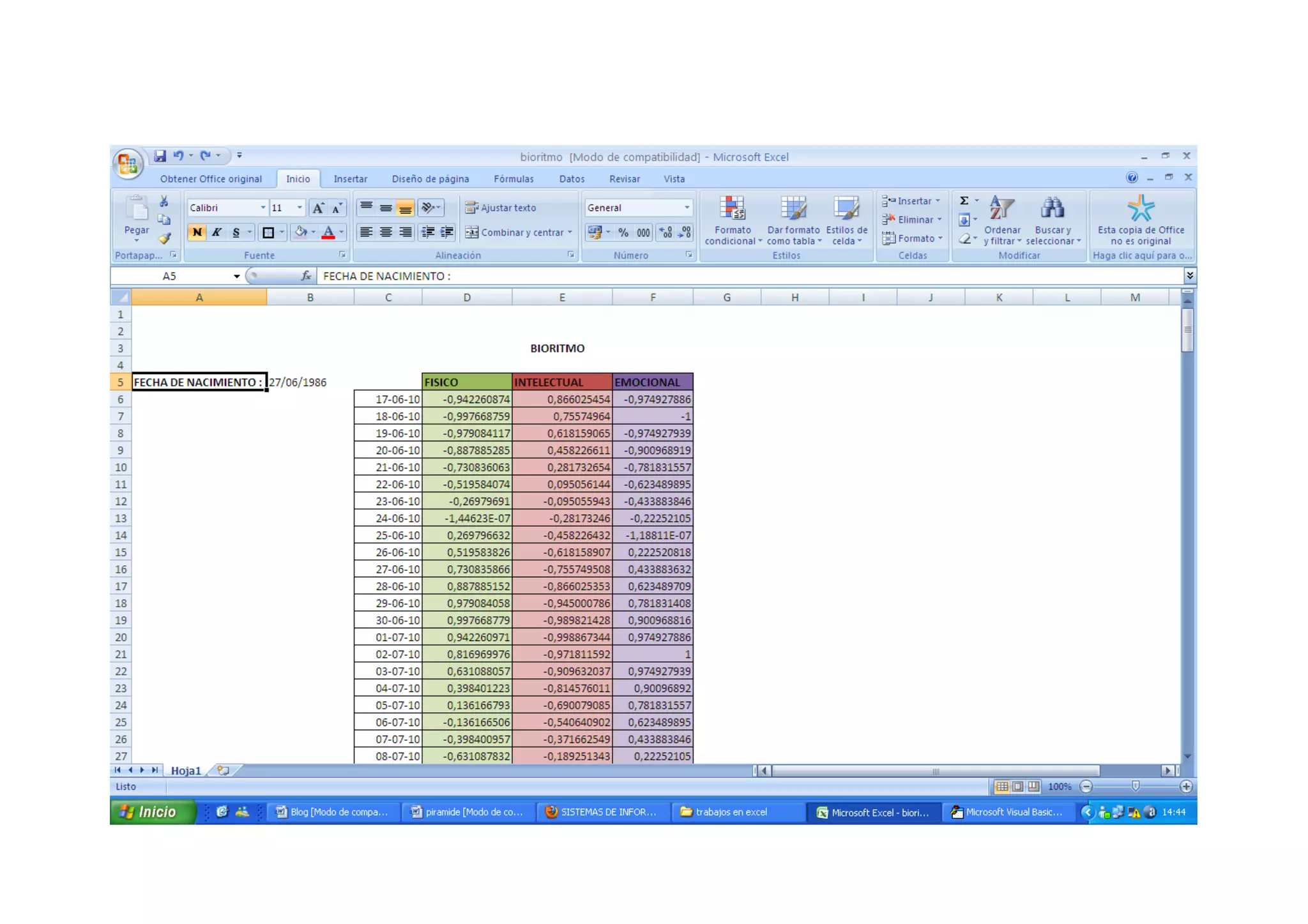The width and height of the screenshot is (1308, 924).
Task: Click the percent style icon
Action: 623,232
